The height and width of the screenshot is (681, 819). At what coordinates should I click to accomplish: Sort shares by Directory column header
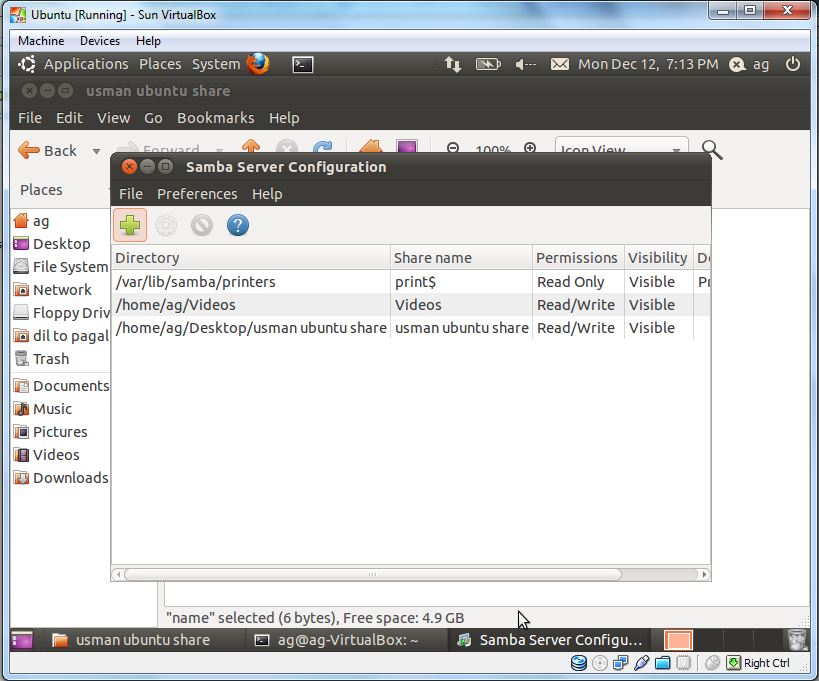[x=251, y=257]
